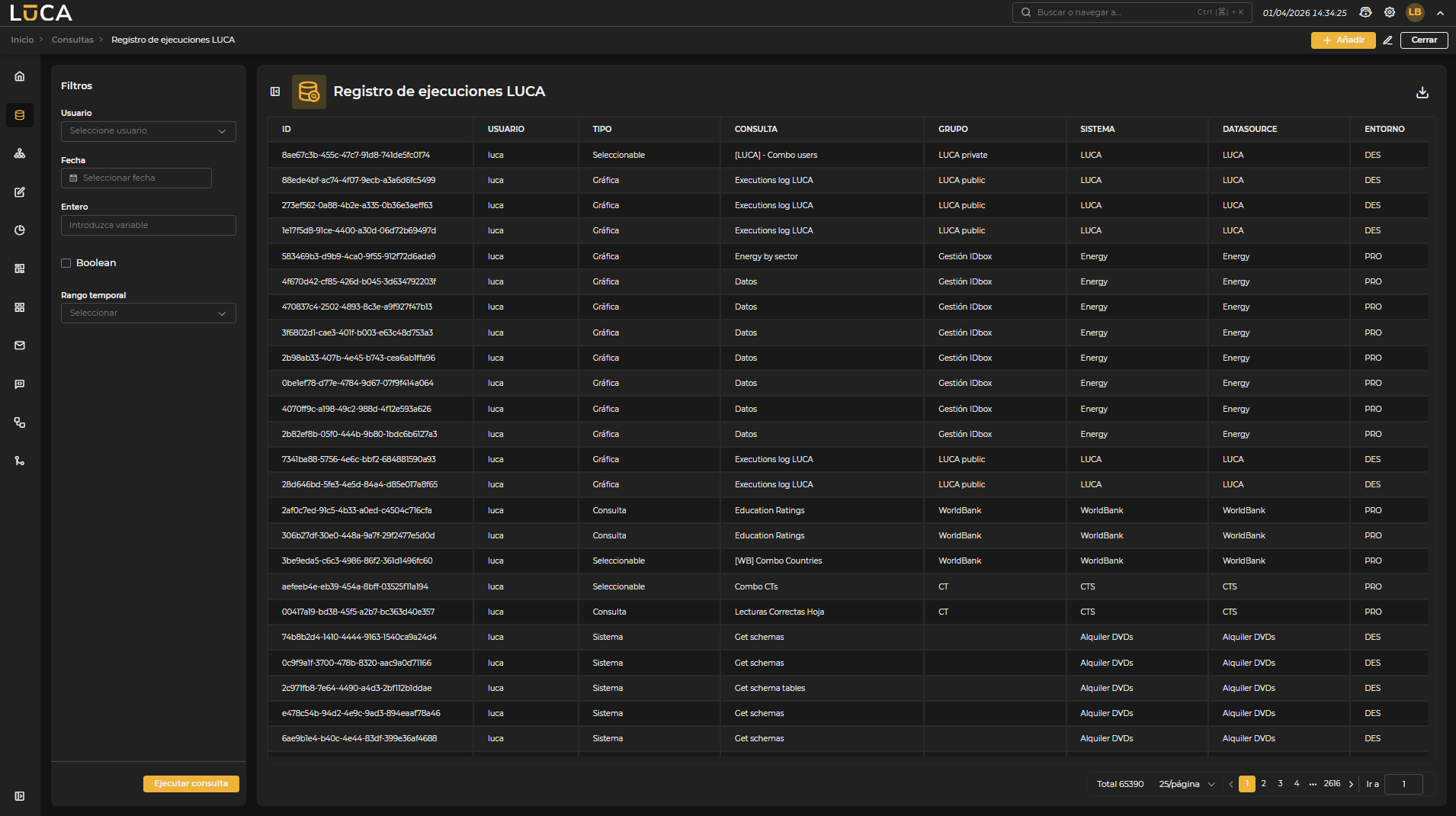Viewport: 1456px width, 816px height.
Task: Focus the Seleccionar fecha date field
Action: pyautogui.click(x=136, y=178)
